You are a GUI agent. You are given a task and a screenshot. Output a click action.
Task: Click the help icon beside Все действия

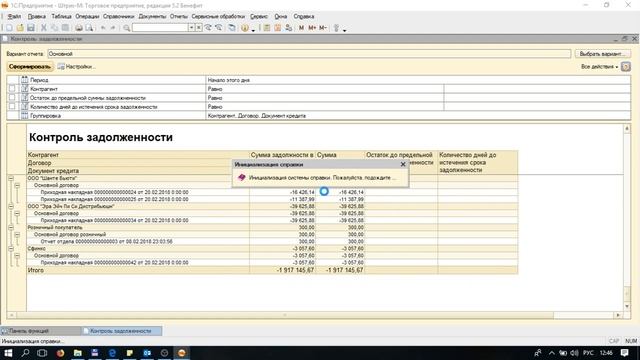pyautogui.click(x=626, y=67)
